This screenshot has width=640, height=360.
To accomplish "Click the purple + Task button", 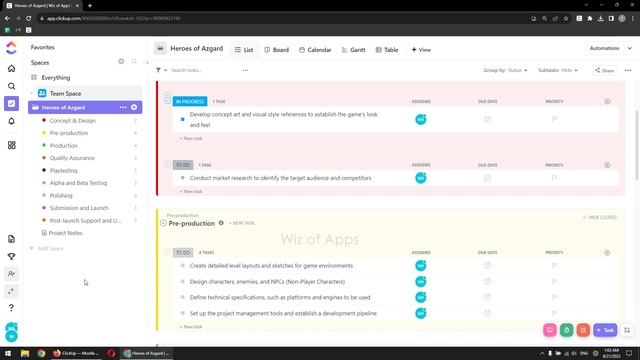I will click(605, 330).
